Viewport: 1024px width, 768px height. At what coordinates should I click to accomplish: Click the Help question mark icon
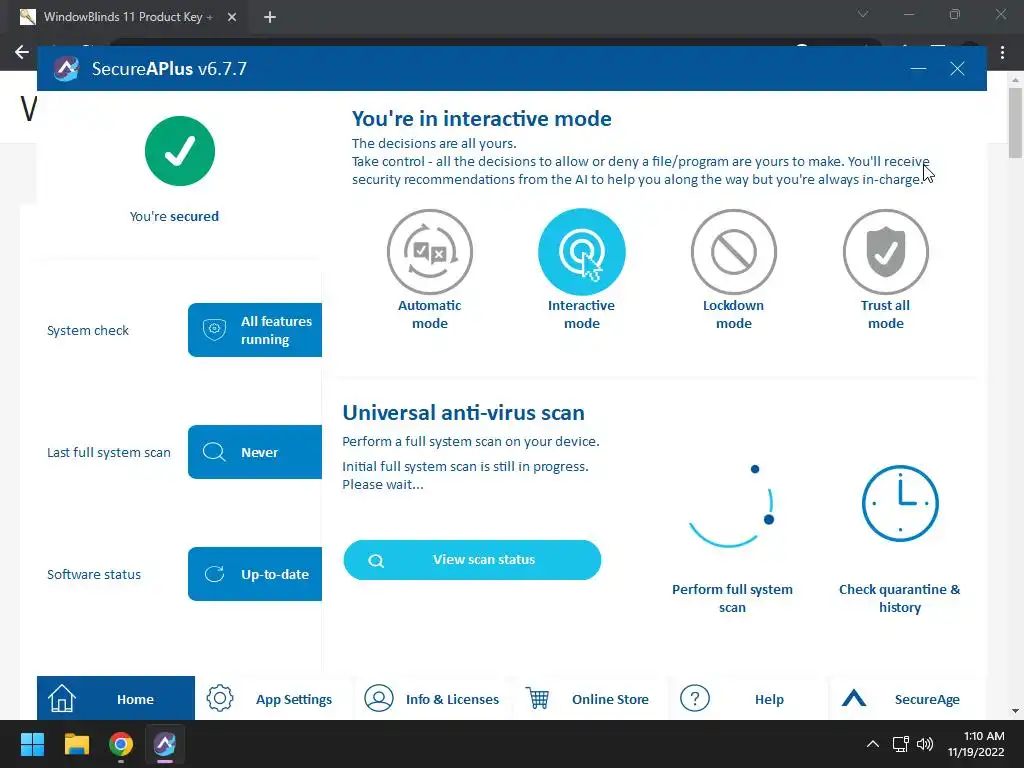[x=695, y=698]
